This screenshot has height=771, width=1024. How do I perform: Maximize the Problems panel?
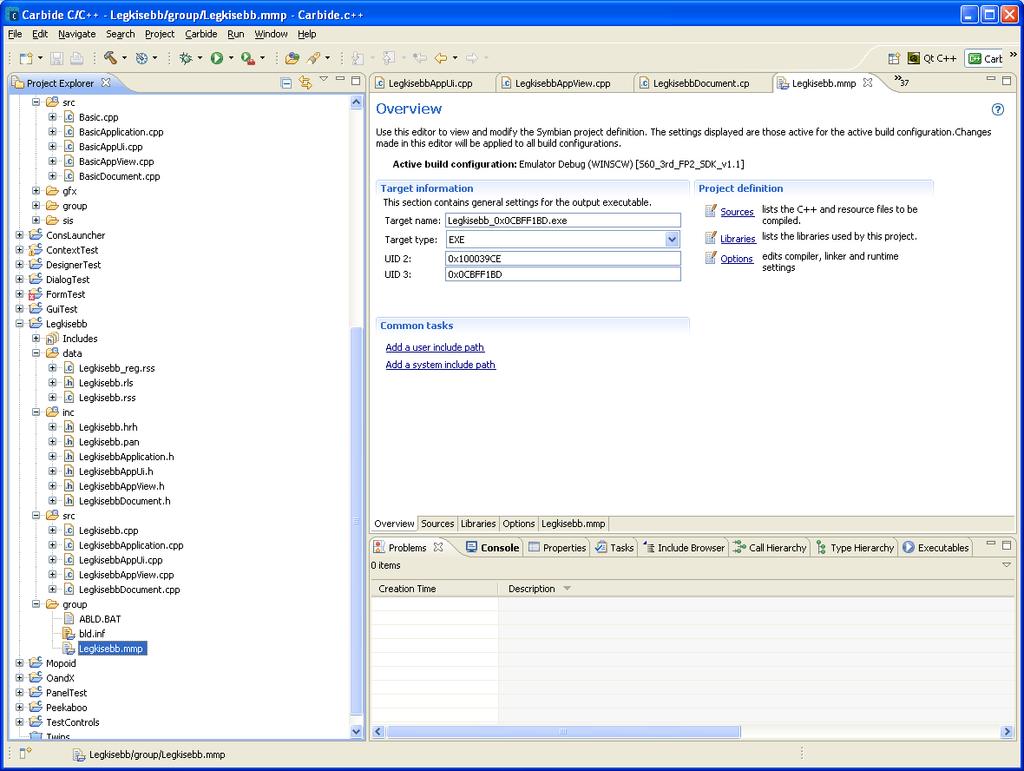[1006, 544]
